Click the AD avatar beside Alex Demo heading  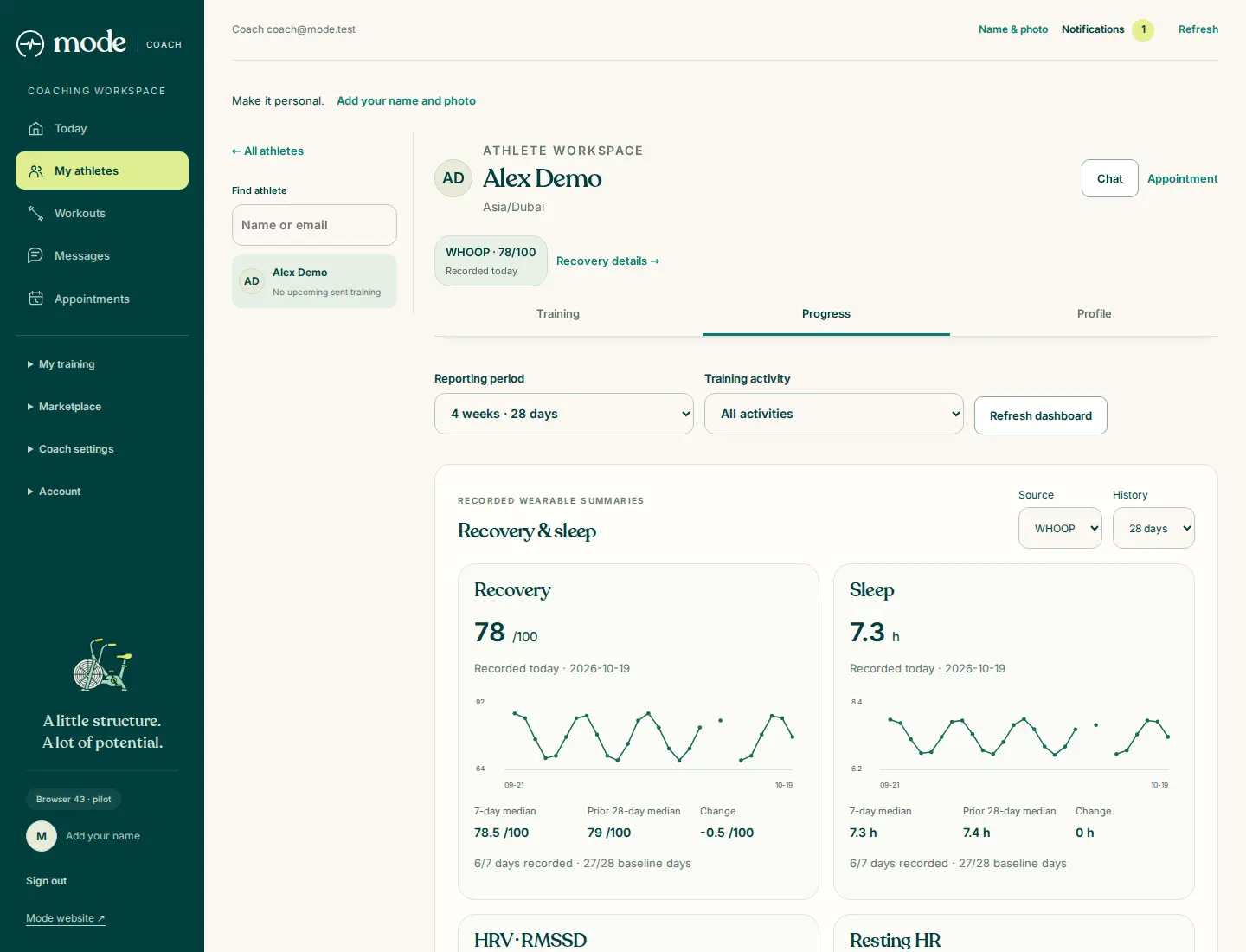453,178
